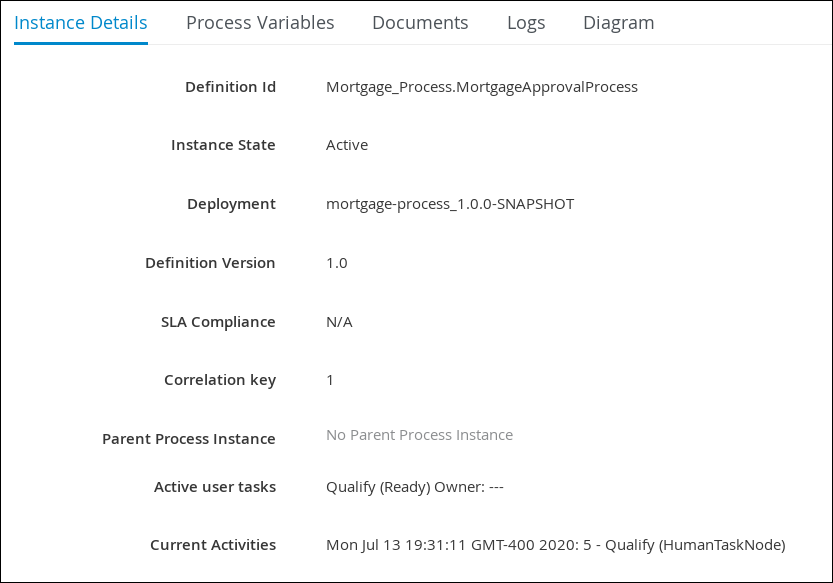
Task: Click the No Parent Process Instance text
Action: tap(420, 435)
